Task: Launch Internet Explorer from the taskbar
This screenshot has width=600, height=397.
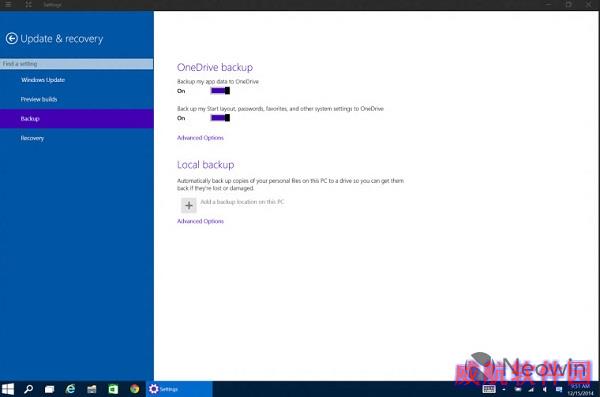Action: click(x=70, y=389)
